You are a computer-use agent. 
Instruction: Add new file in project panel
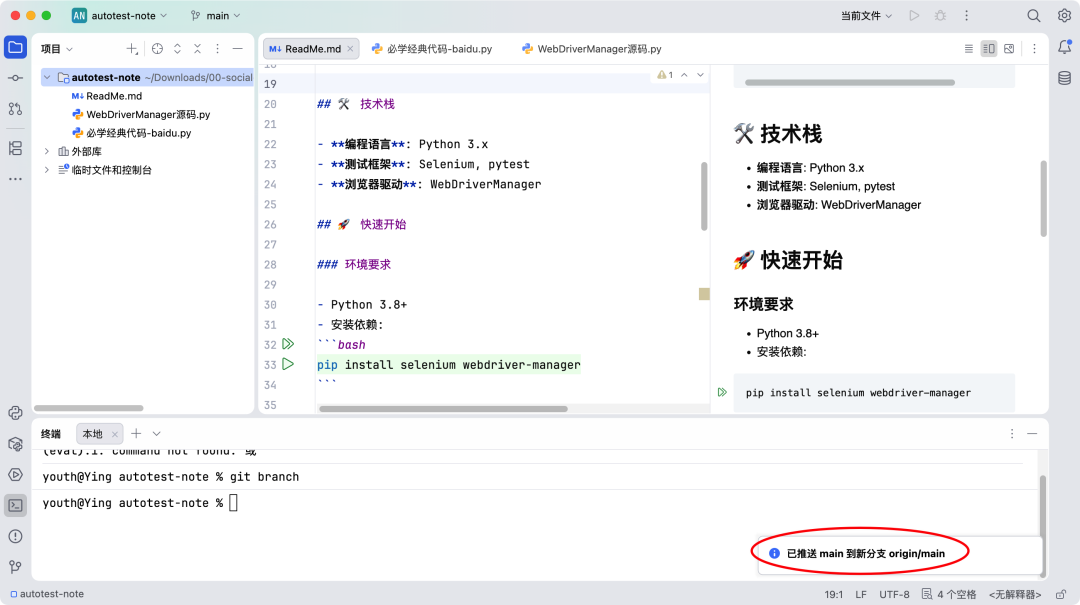pos(132,49)
